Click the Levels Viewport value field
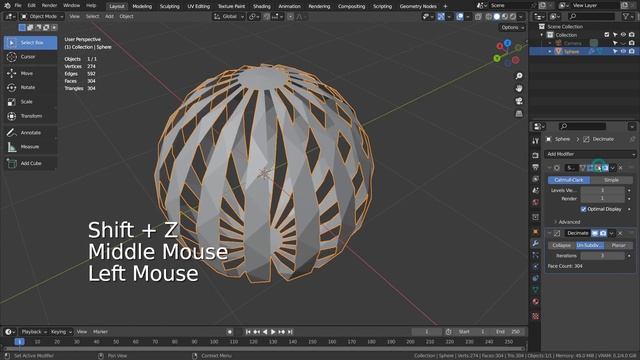The height and width of the screenshot is (360, 640). [602, 190]
